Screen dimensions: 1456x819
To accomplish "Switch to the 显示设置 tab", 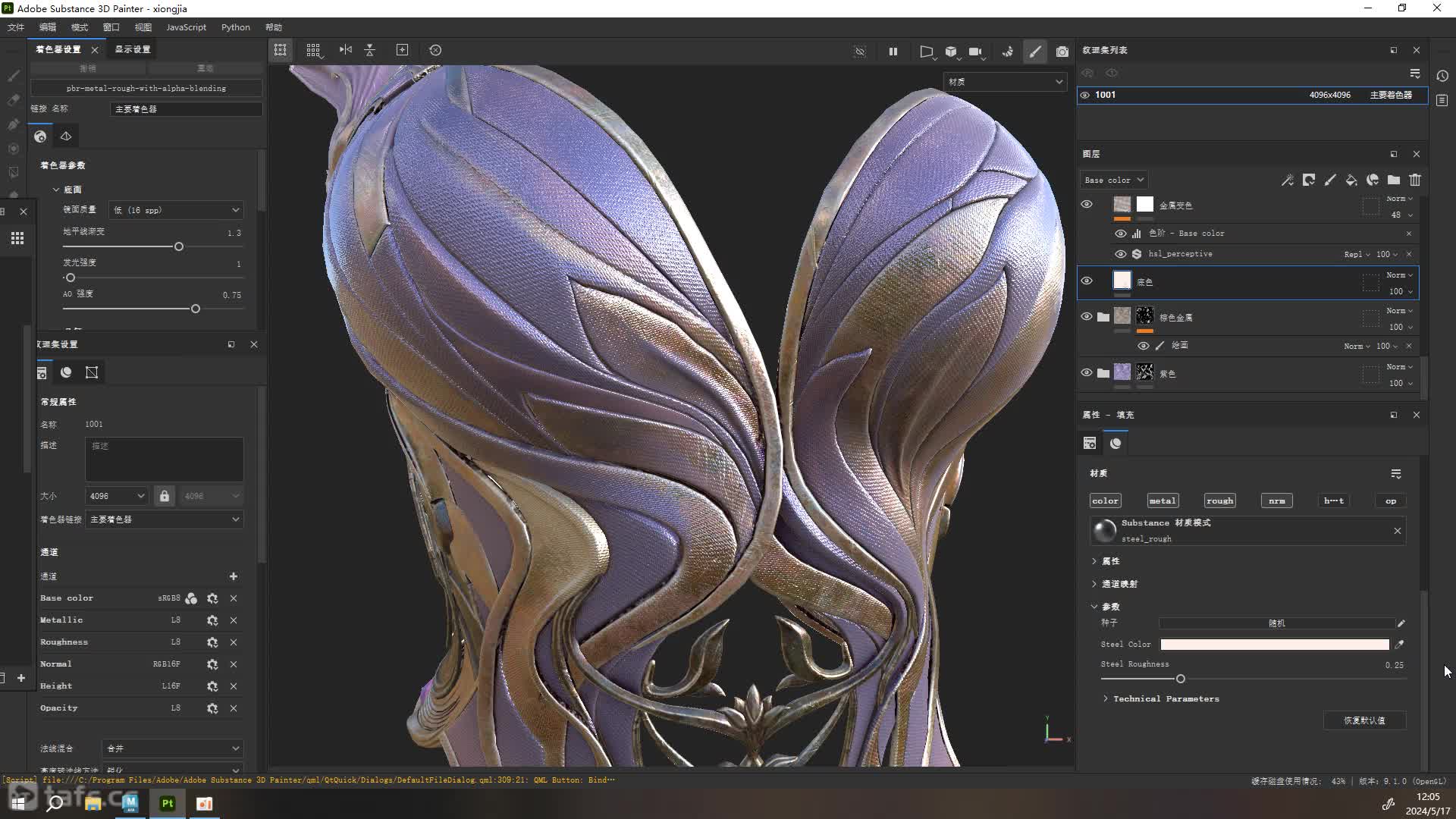I will (133, 49).
